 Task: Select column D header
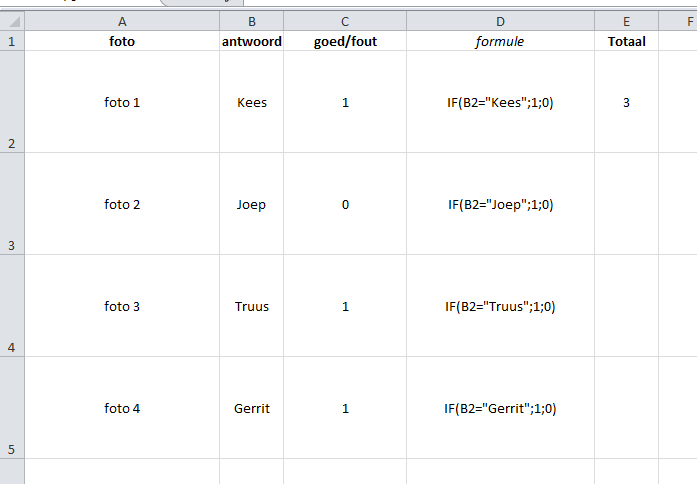click(x=500, y=21)
